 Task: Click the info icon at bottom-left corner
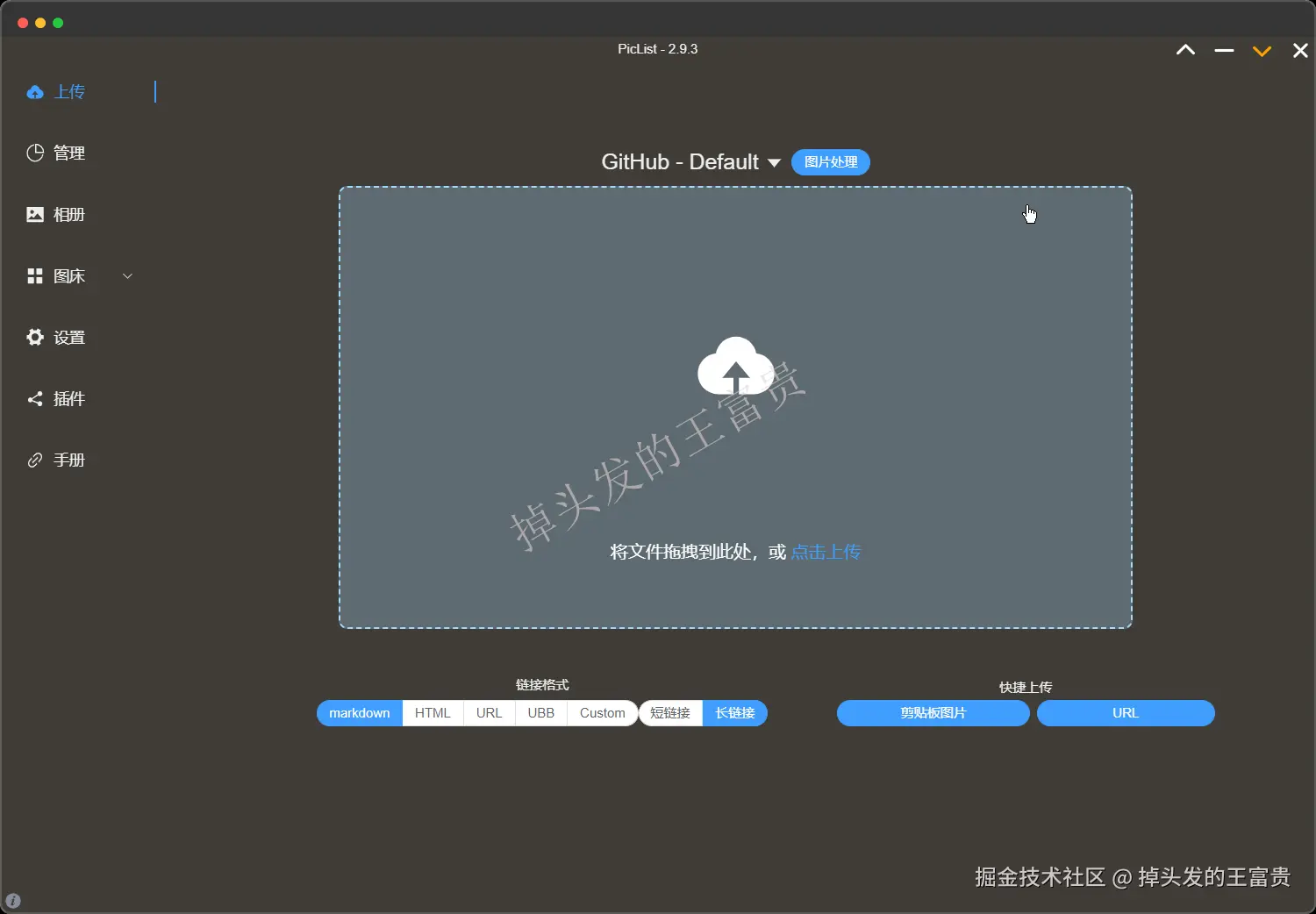point(12,900)
